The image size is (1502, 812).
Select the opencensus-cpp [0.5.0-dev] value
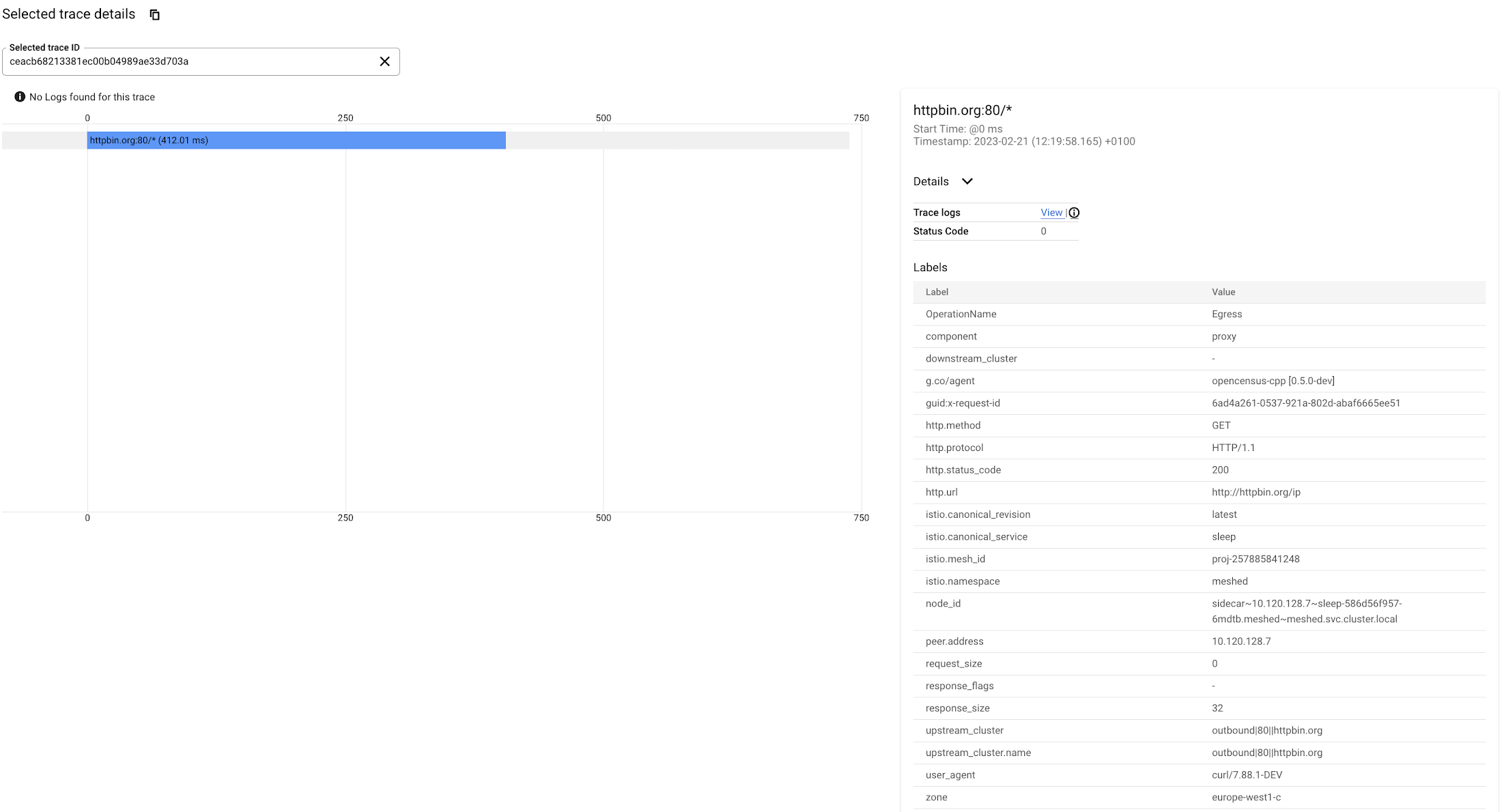pos(1273,381)
